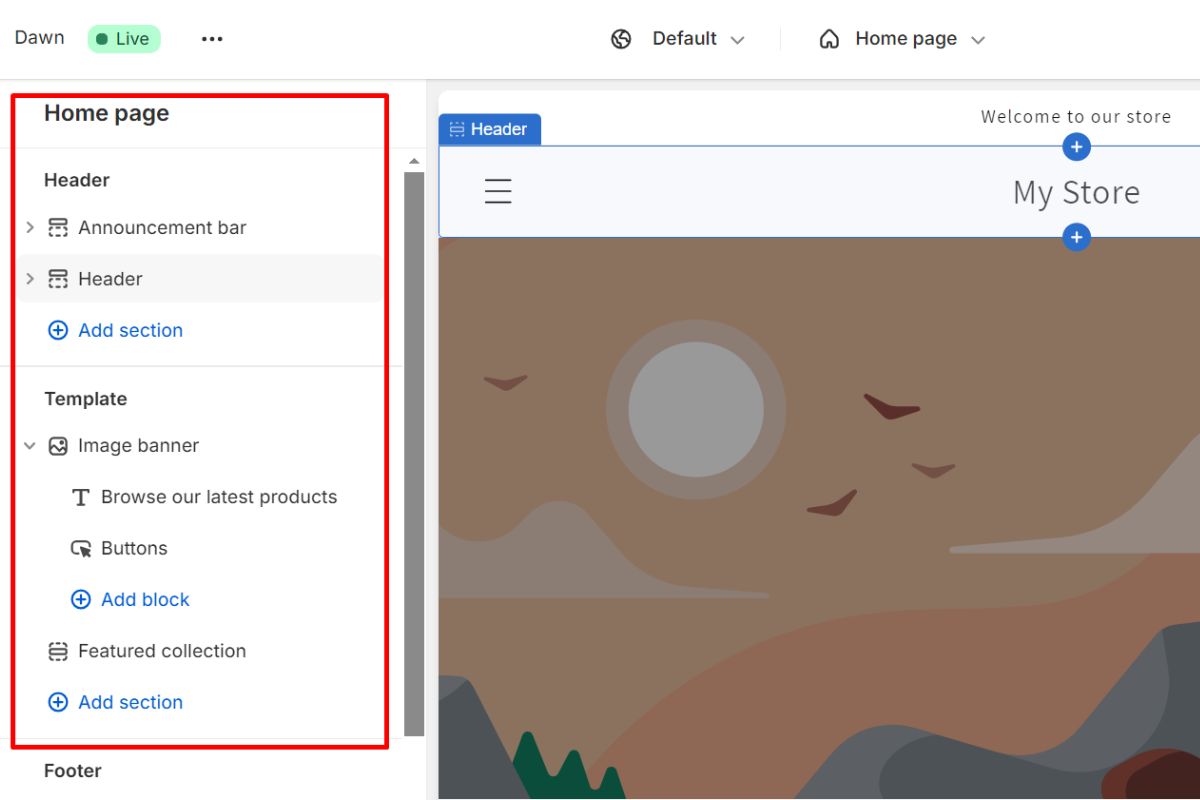Collapse the Image banner section
The image size is (1200, 800).
(x=30, y=446)
